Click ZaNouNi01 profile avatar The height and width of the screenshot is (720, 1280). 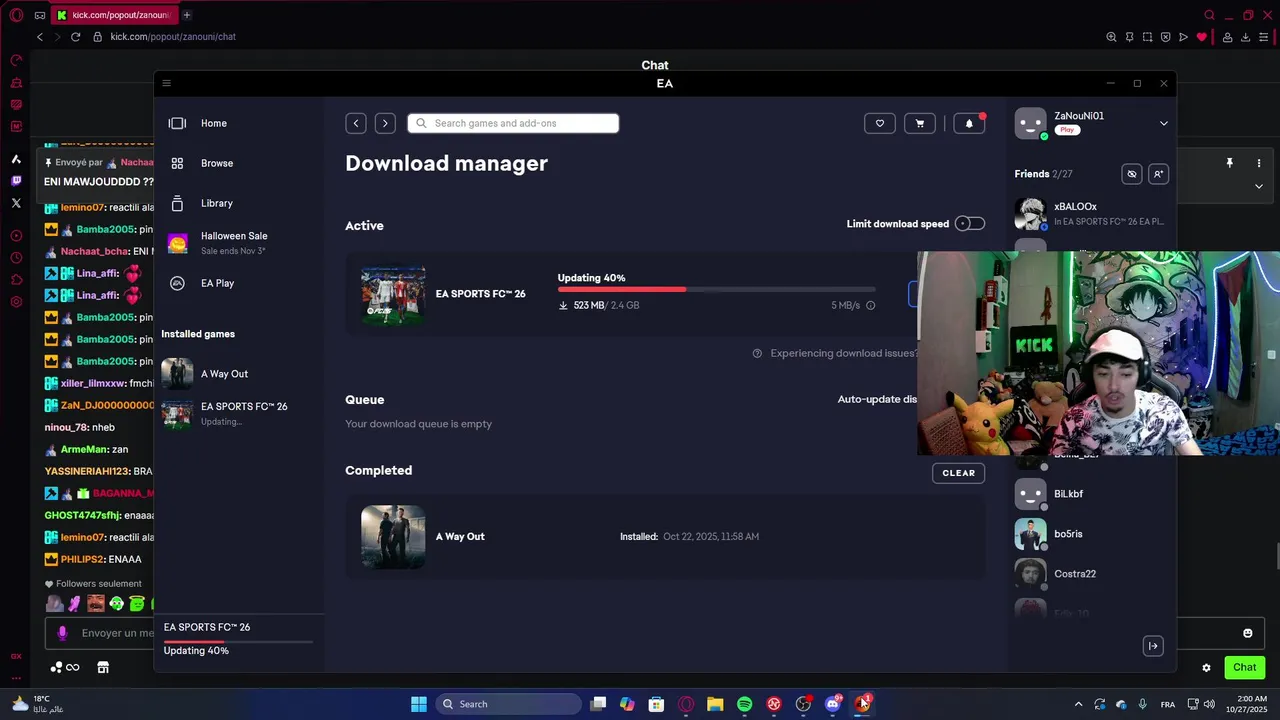click(x=1030, y=123)
